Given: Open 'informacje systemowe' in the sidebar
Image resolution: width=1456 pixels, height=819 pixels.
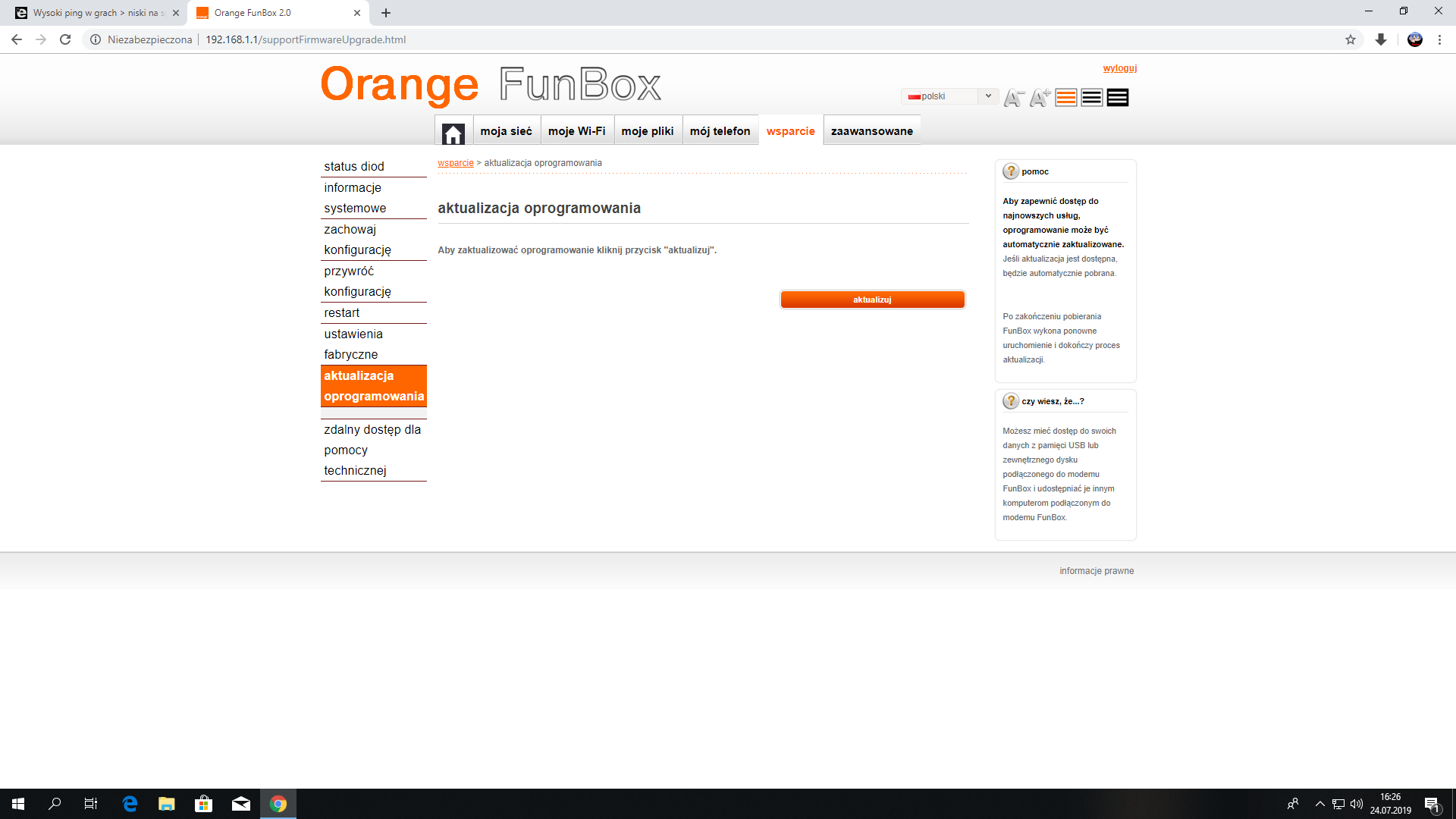Looking at the screenshot, I should 374,198.
